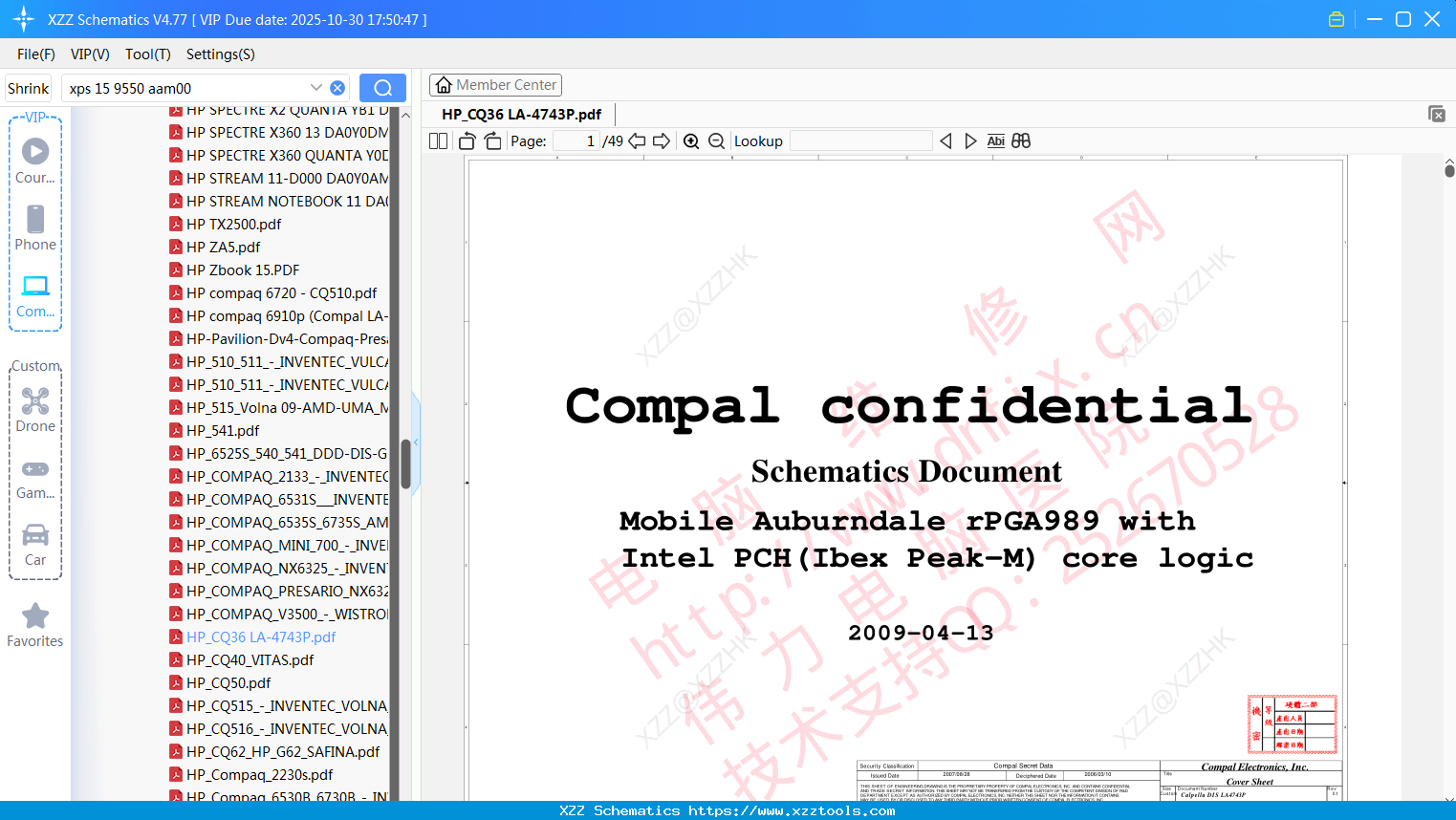1456x820 pixels.
Task: Rotate page counterclockwise
Action: point(467,141)
